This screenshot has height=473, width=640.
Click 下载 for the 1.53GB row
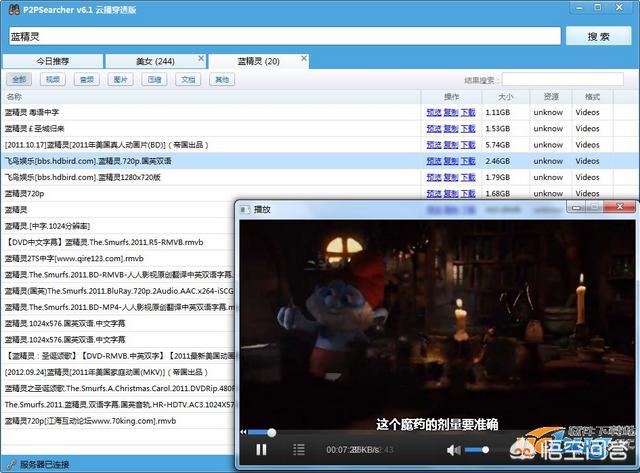[468, 129]
